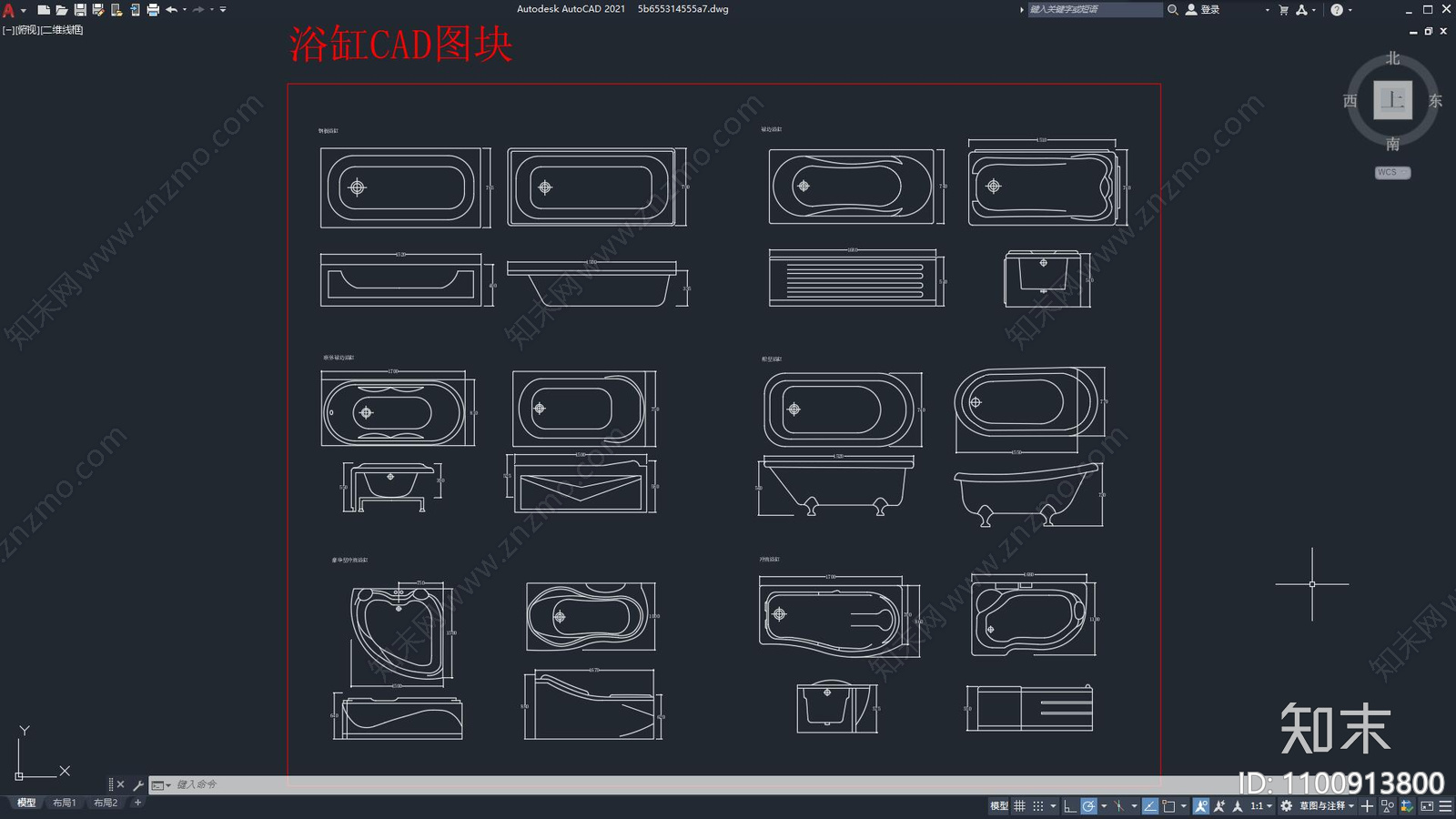The image size is (1456, 819).
Task: Open a file with the Open folder icon
Action: click(62, 10)
